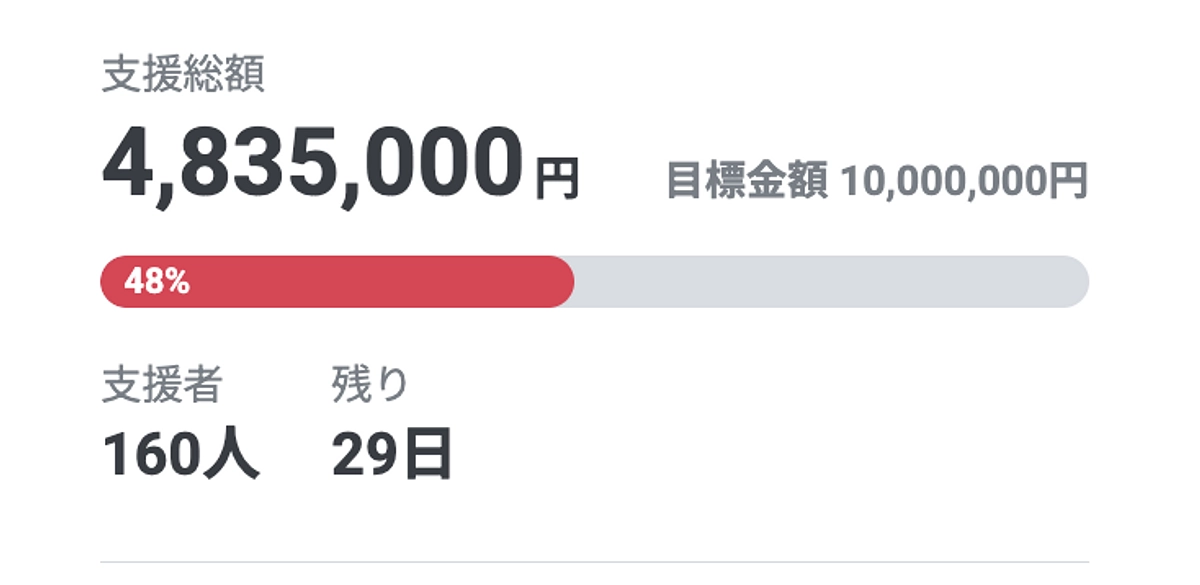Click the goal amount 10,000,000円 text
The height and width of the screenshot is (585, 1200).
(x=965, y=178)
